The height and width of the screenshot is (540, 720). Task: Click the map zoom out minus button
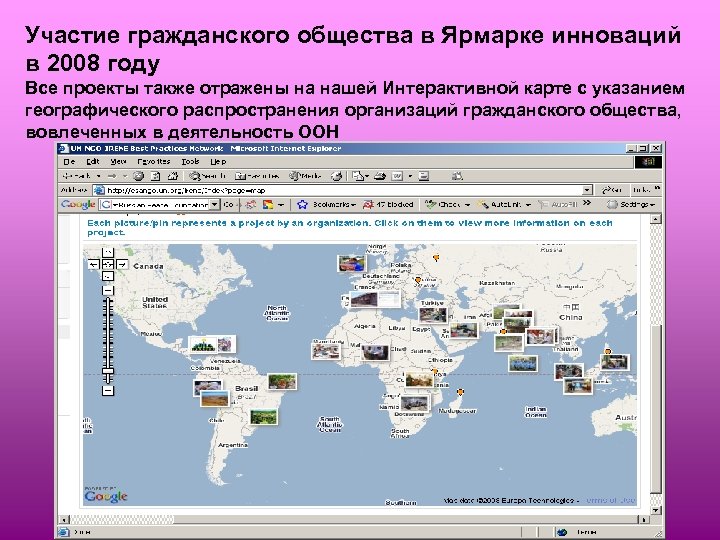point(107,391)
